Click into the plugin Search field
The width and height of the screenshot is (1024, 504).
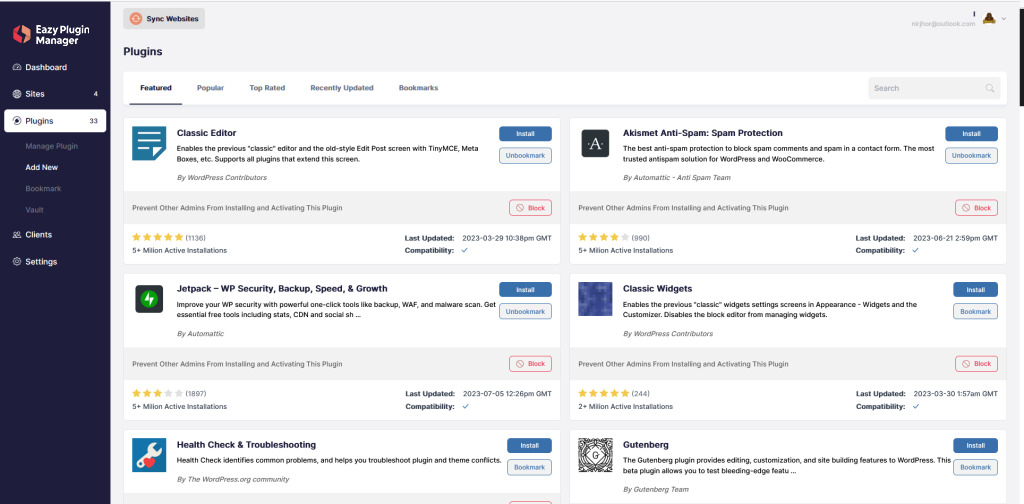(934, 88)
